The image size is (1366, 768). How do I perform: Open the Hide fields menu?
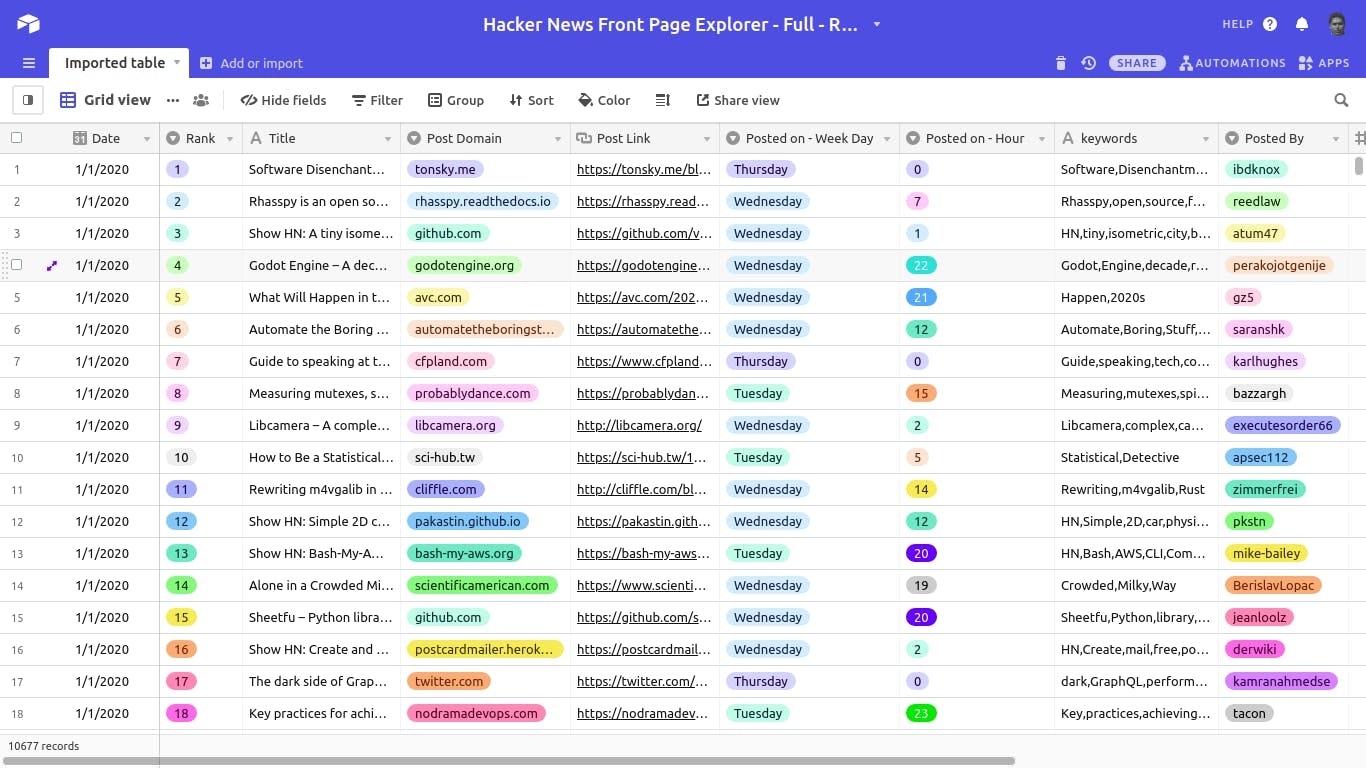(x=283, y=100)
